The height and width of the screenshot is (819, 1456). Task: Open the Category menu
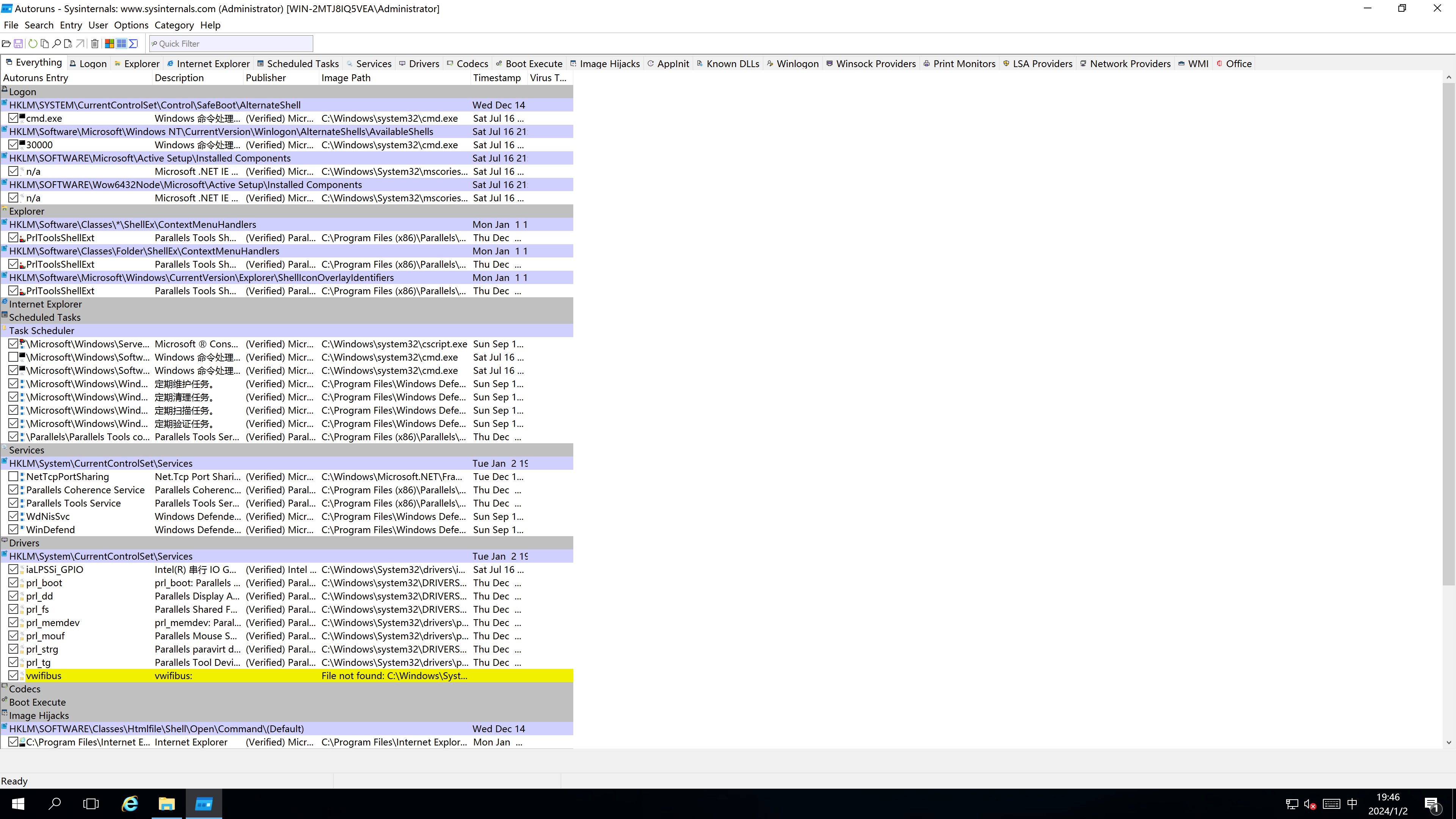click(x=174, y=25)
